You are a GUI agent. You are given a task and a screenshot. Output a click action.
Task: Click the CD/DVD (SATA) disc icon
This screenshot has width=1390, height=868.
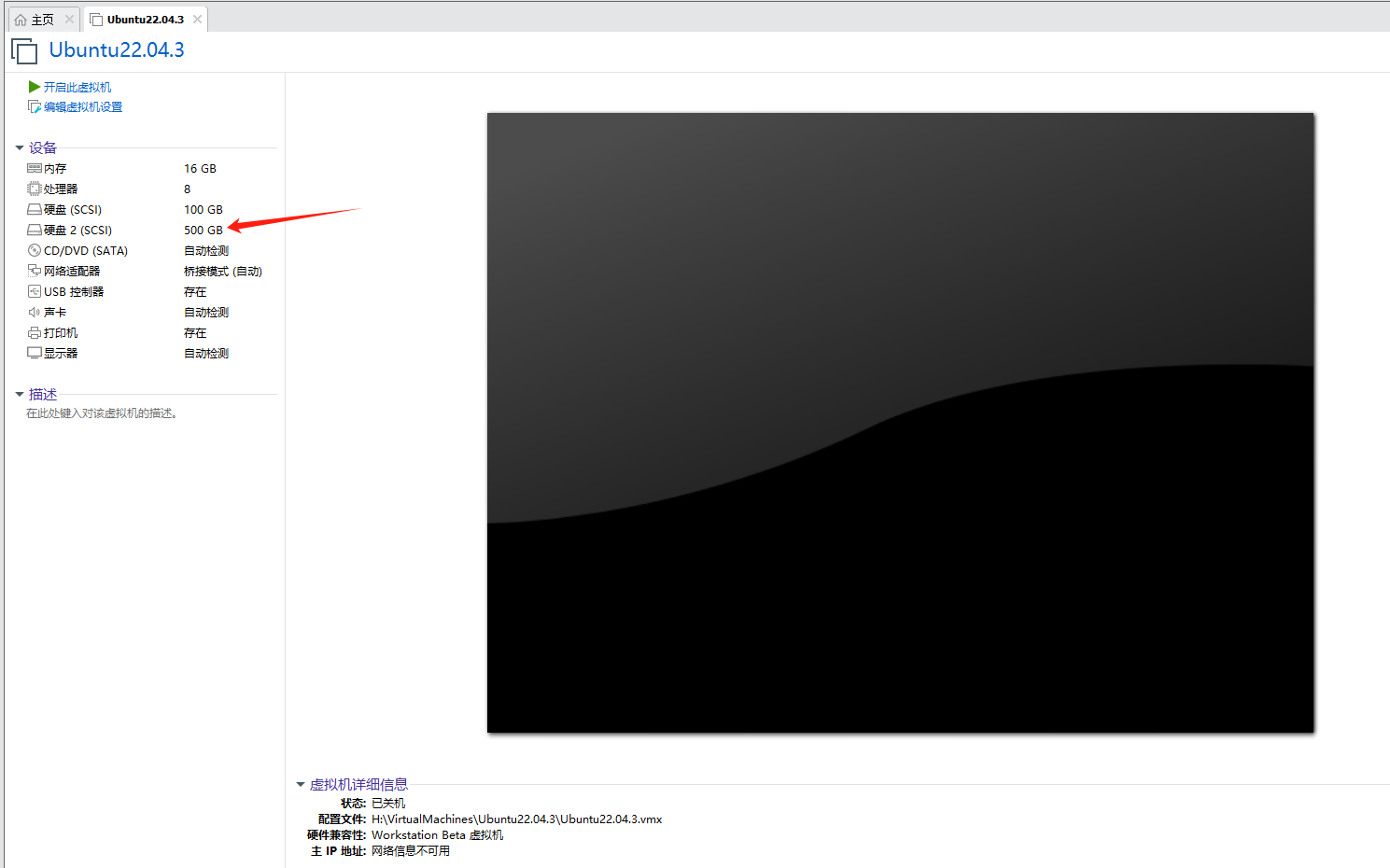(x=35, y=251)
